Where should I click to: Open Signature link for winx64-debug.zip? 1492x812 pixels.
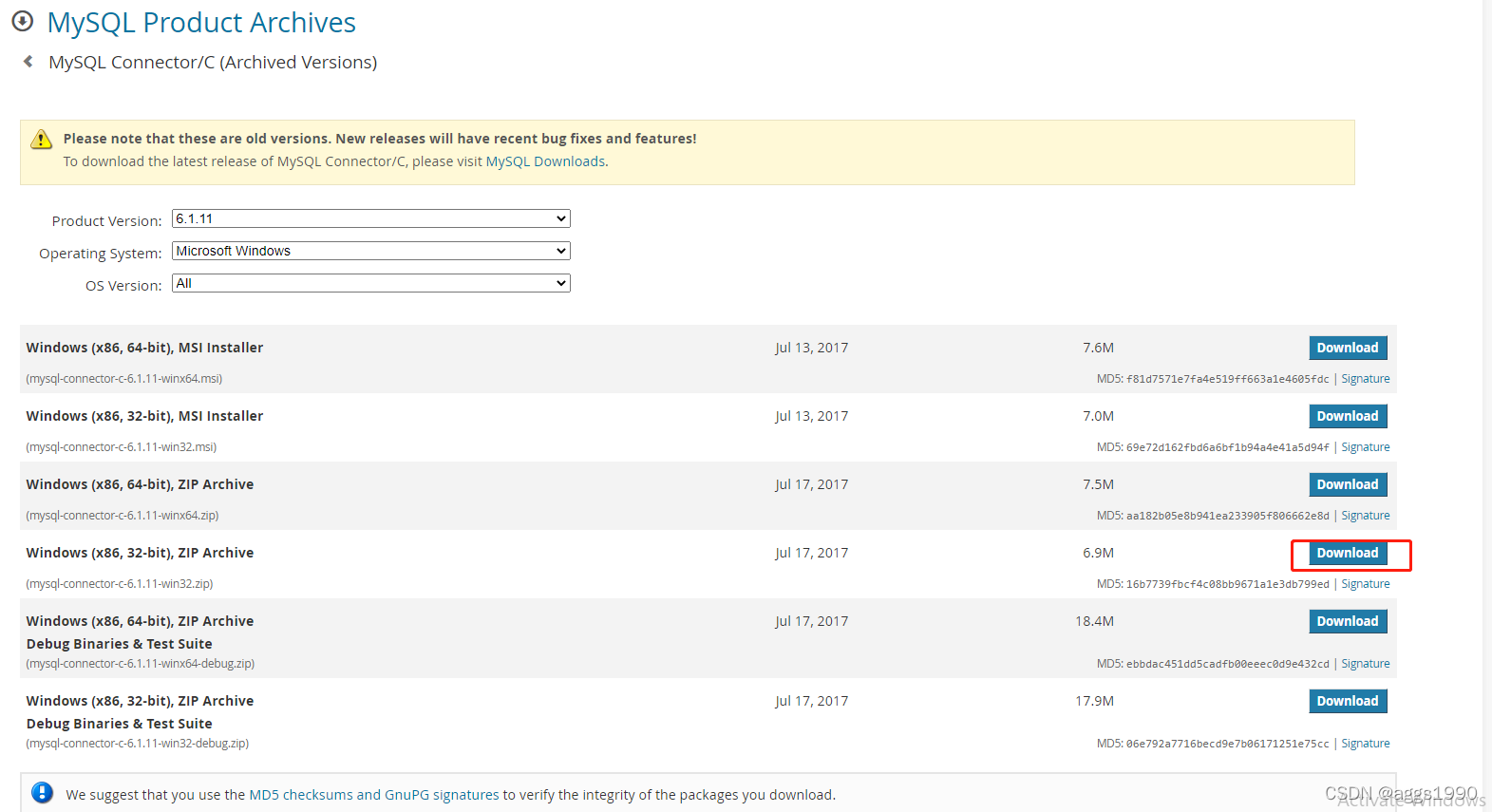(1366, 664)
